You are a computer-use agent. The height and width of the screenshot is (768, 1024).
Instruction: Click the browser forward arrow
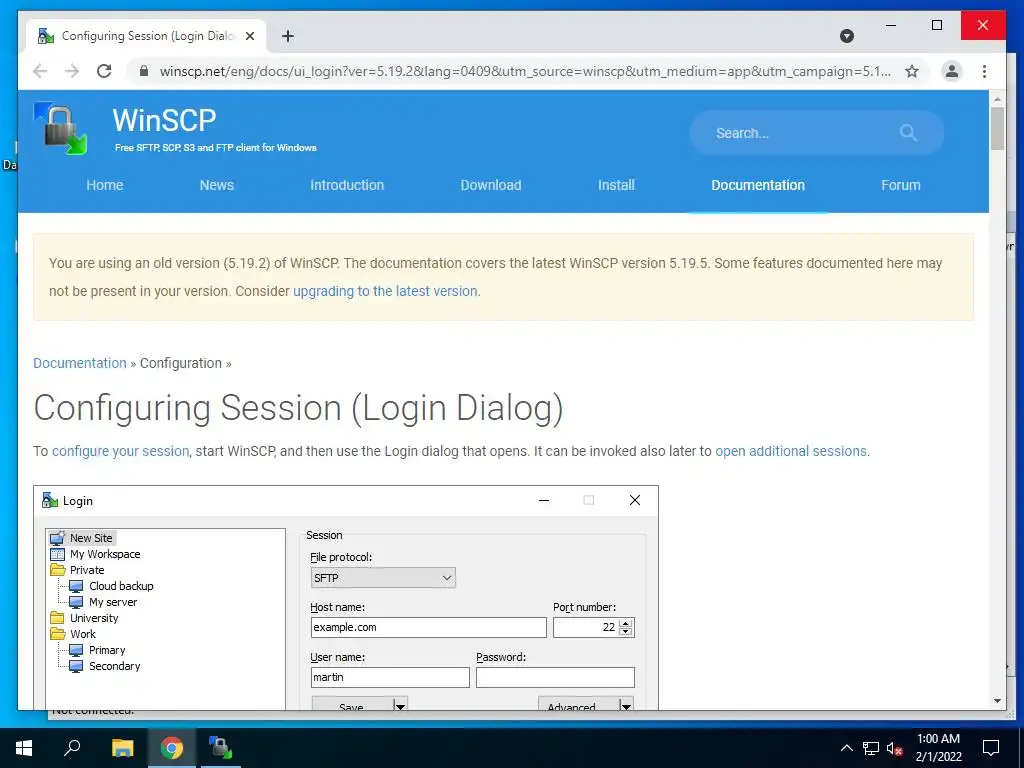click(72, 71)
